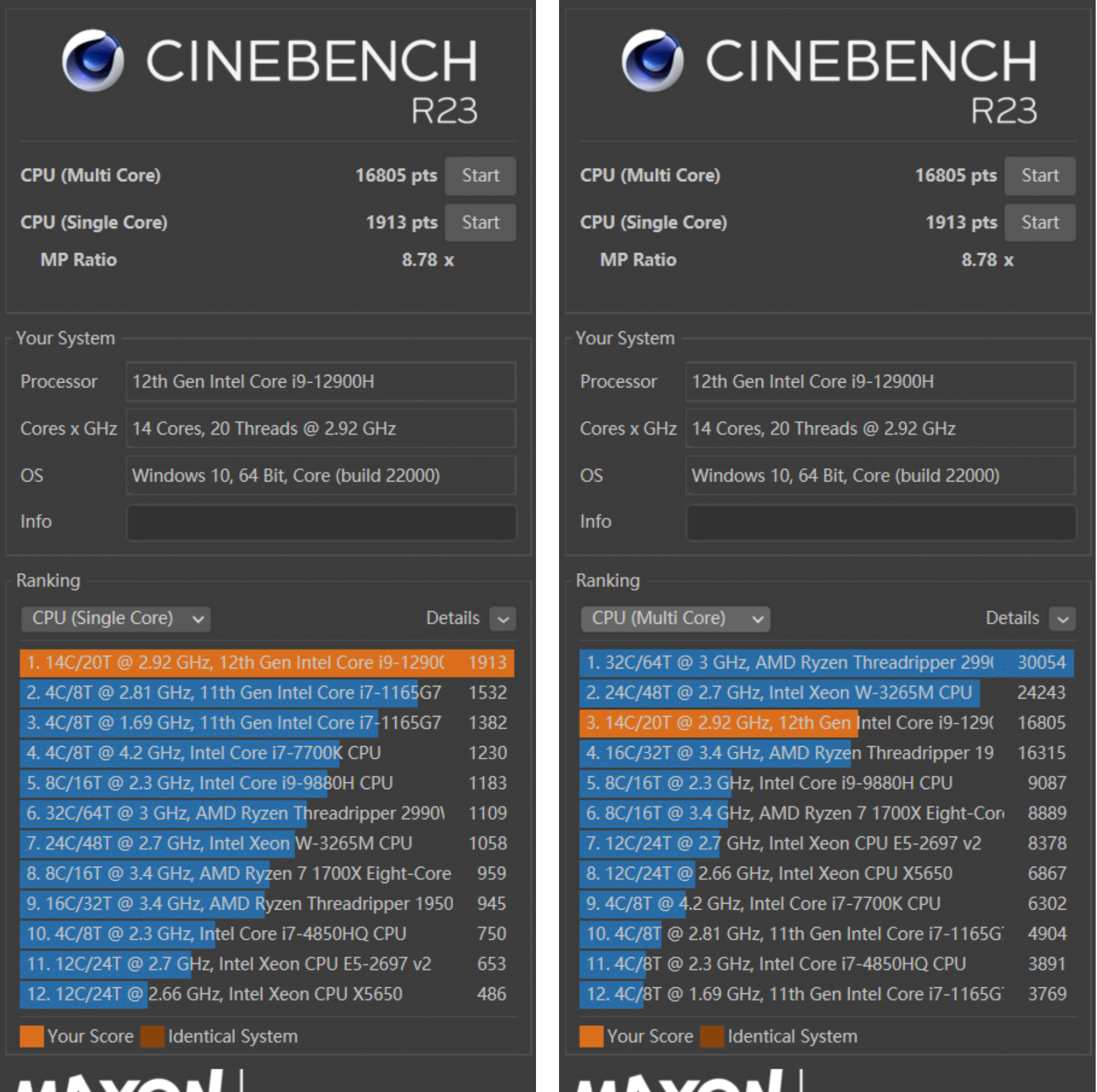Select the Xeon E5-2697 v2 entry scoring 8378

pyautogui.click(x=826, y=844)
